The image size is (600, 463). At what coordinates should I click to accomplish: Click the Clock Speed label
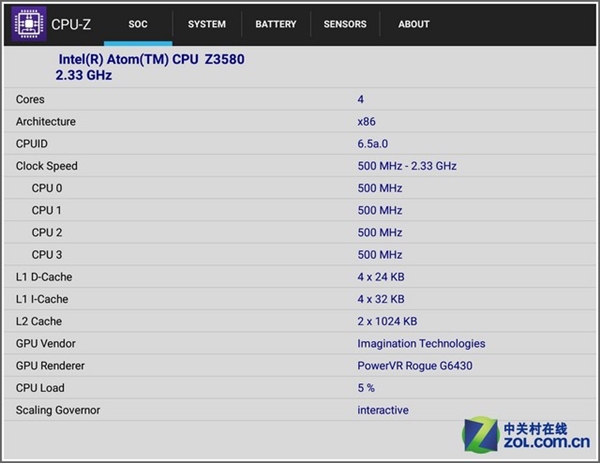point(47,166)
